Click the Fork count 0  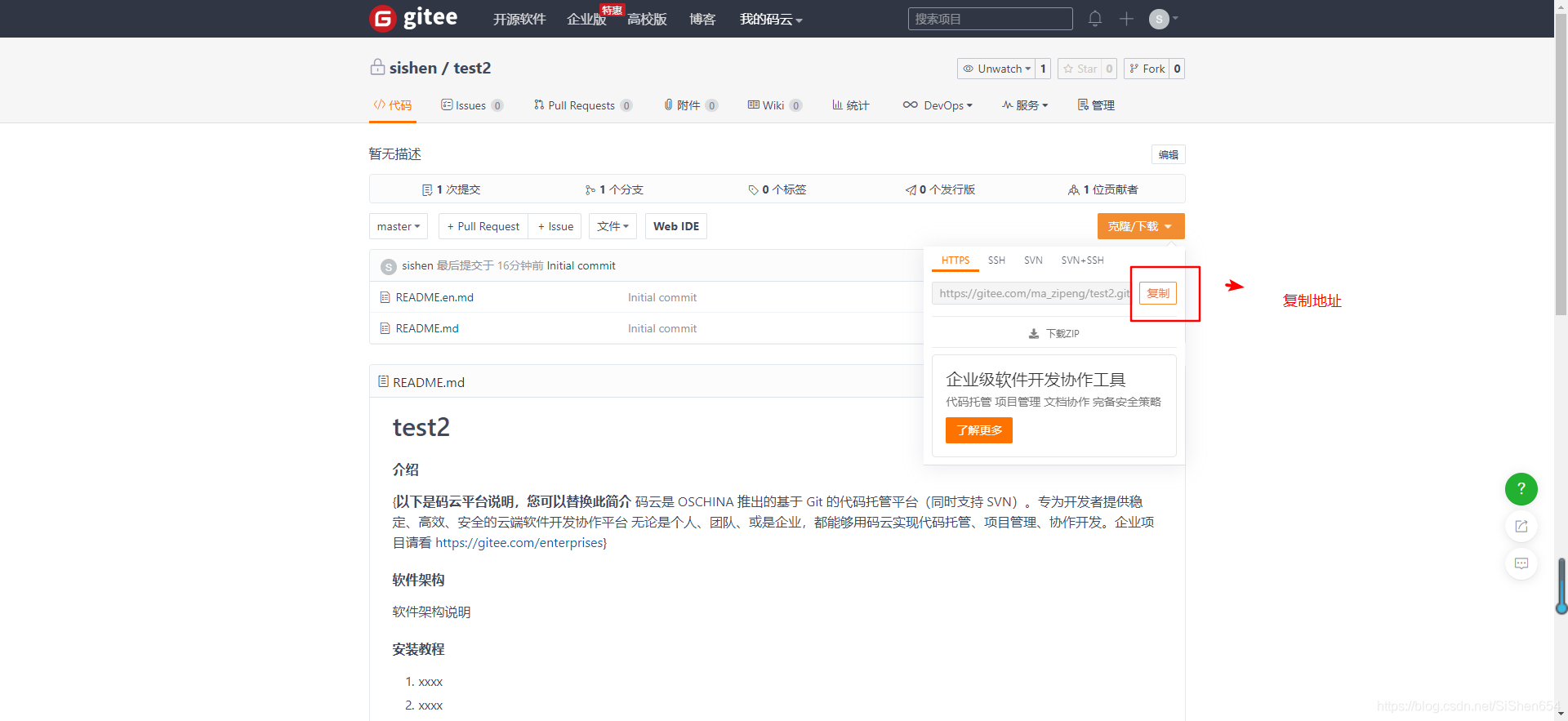pos(1177,69)
